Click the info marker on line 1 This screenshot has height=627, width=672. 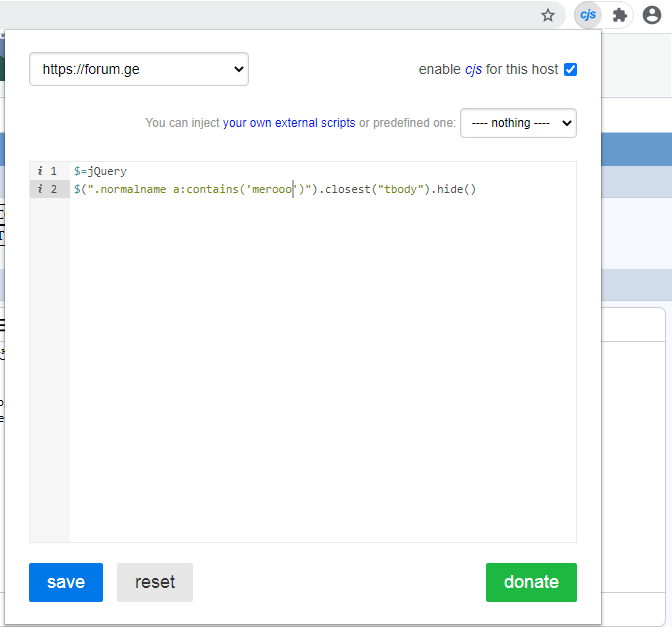(x=40, y=171)
